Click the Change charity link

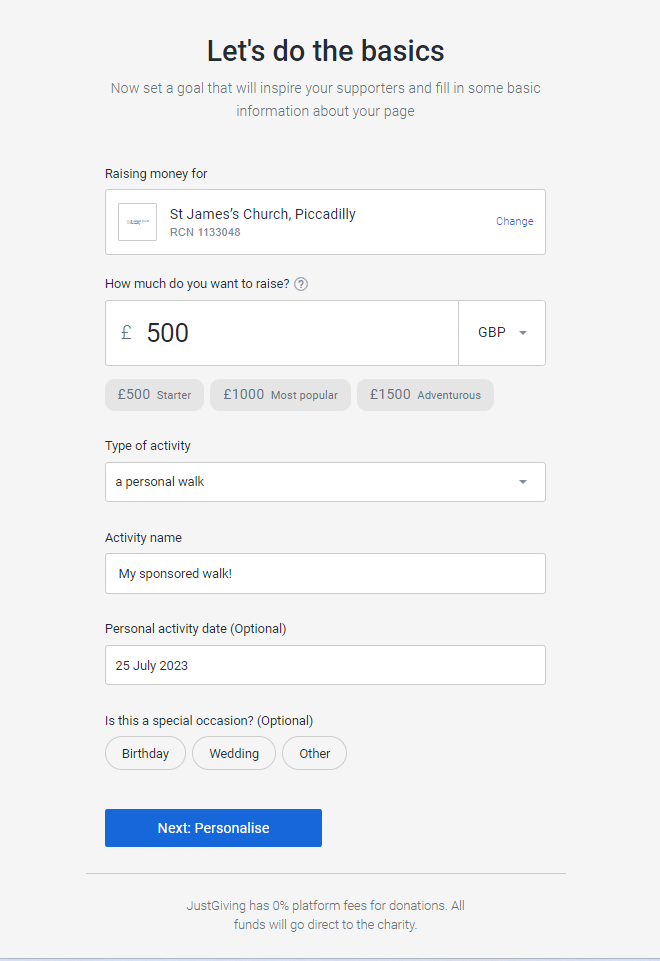tap(514, 221)
